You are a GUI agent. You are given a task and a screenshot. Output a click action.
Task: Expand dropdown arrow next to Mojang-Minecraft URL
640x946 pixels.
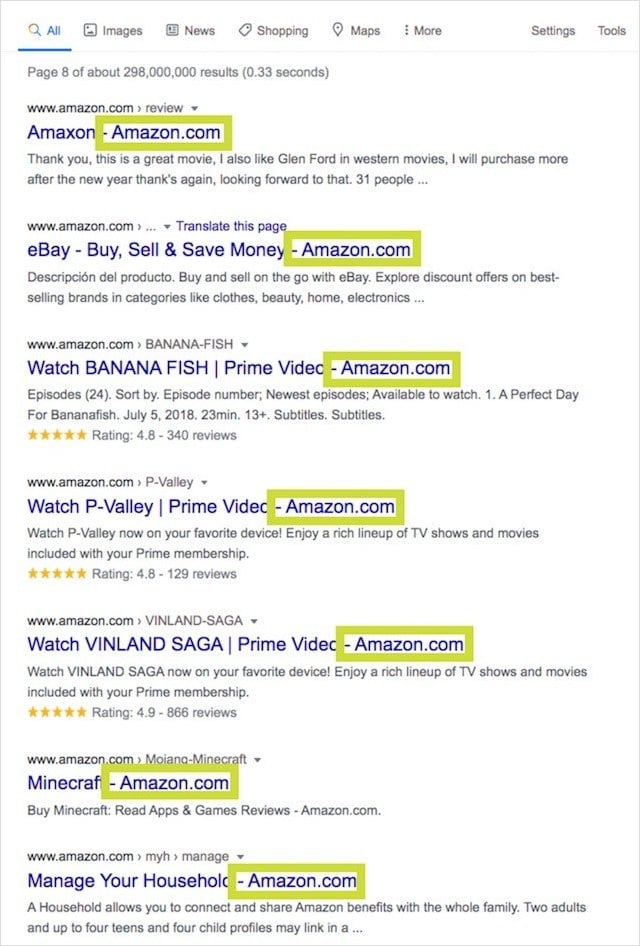tap(258, 759)
